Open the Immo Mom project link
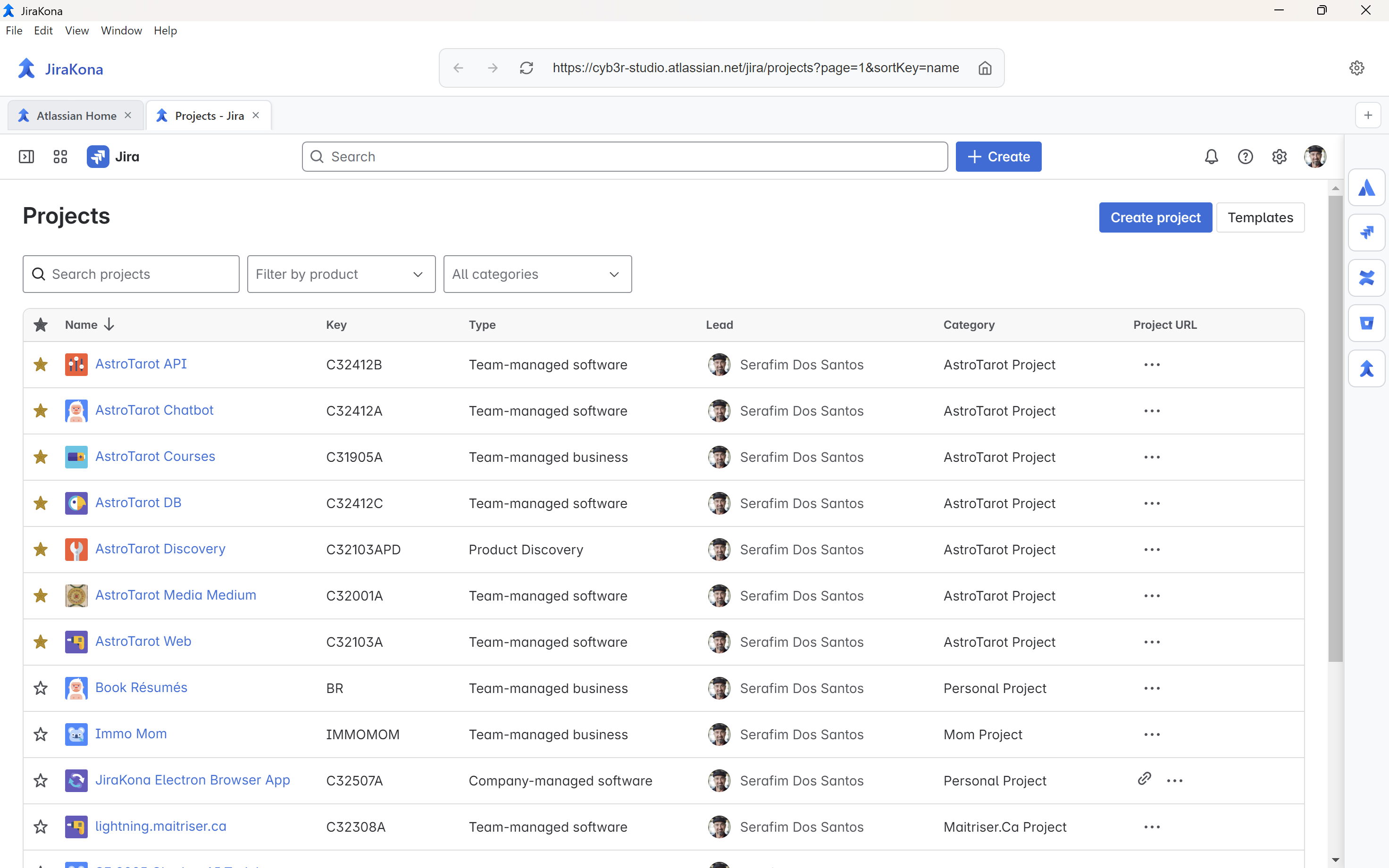 [x=131, y=734]
